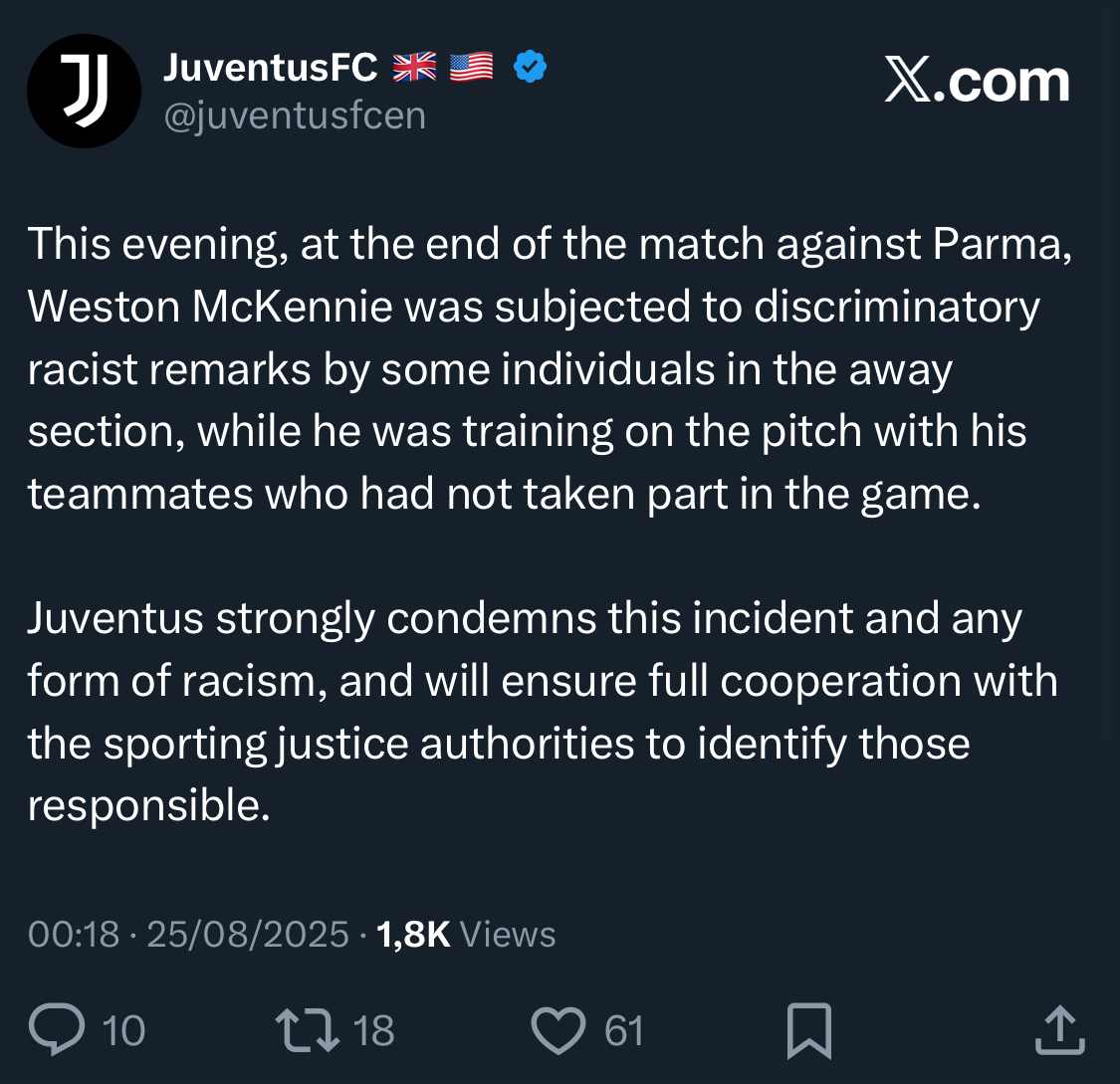Open the share icon
1120x1084 pixels.
1058,1030
